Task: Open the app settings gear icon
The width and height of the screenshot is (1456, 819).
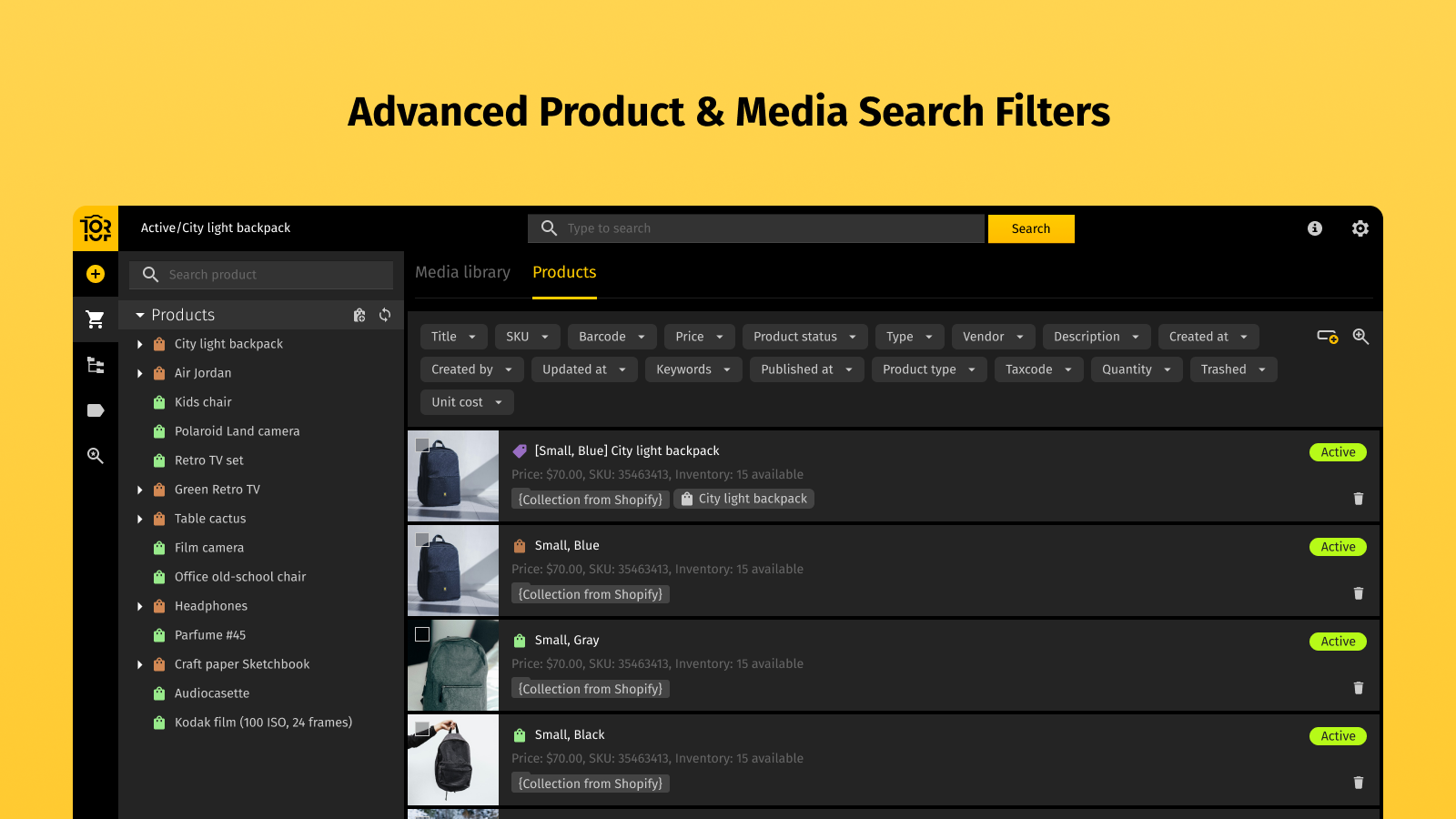Action: (x=1360, y=228)
